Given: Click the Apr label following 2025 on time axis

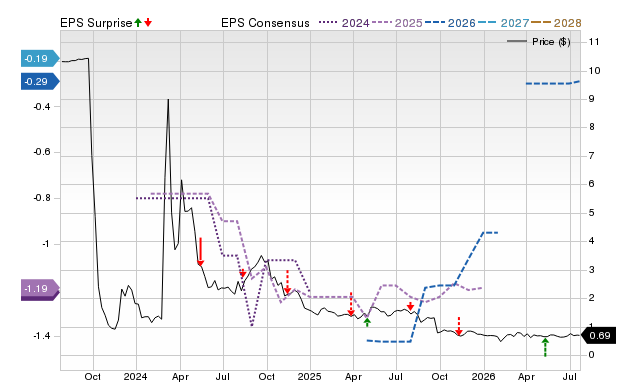Looking at the screenshot, I should [x=353, y=376].
